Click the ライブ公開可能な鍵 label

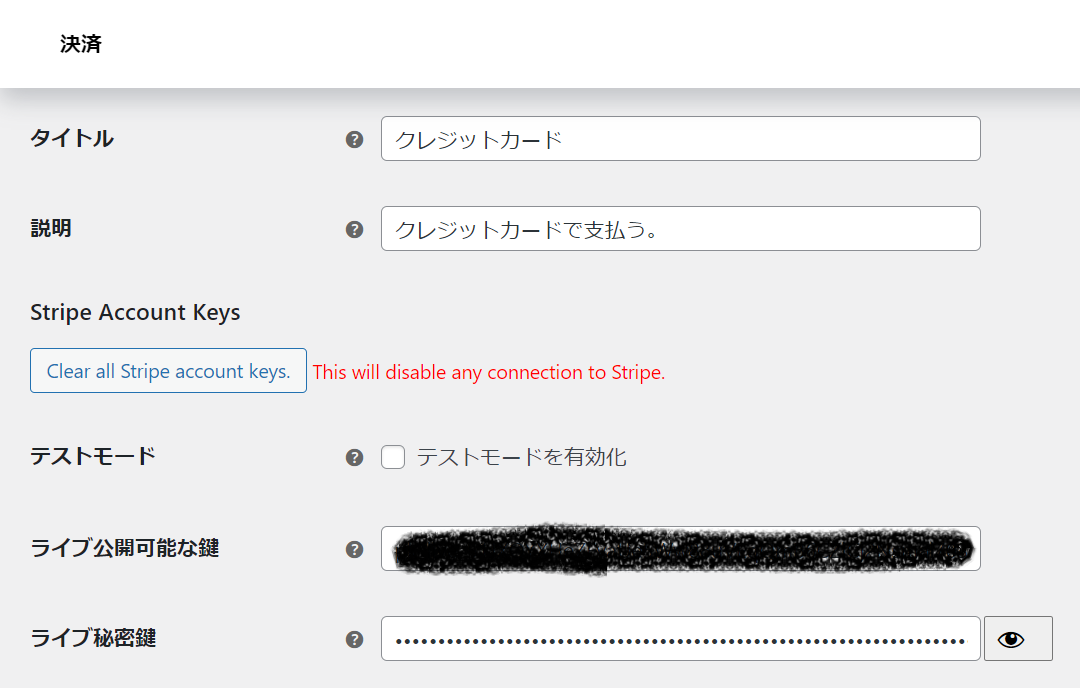[125, 548]
